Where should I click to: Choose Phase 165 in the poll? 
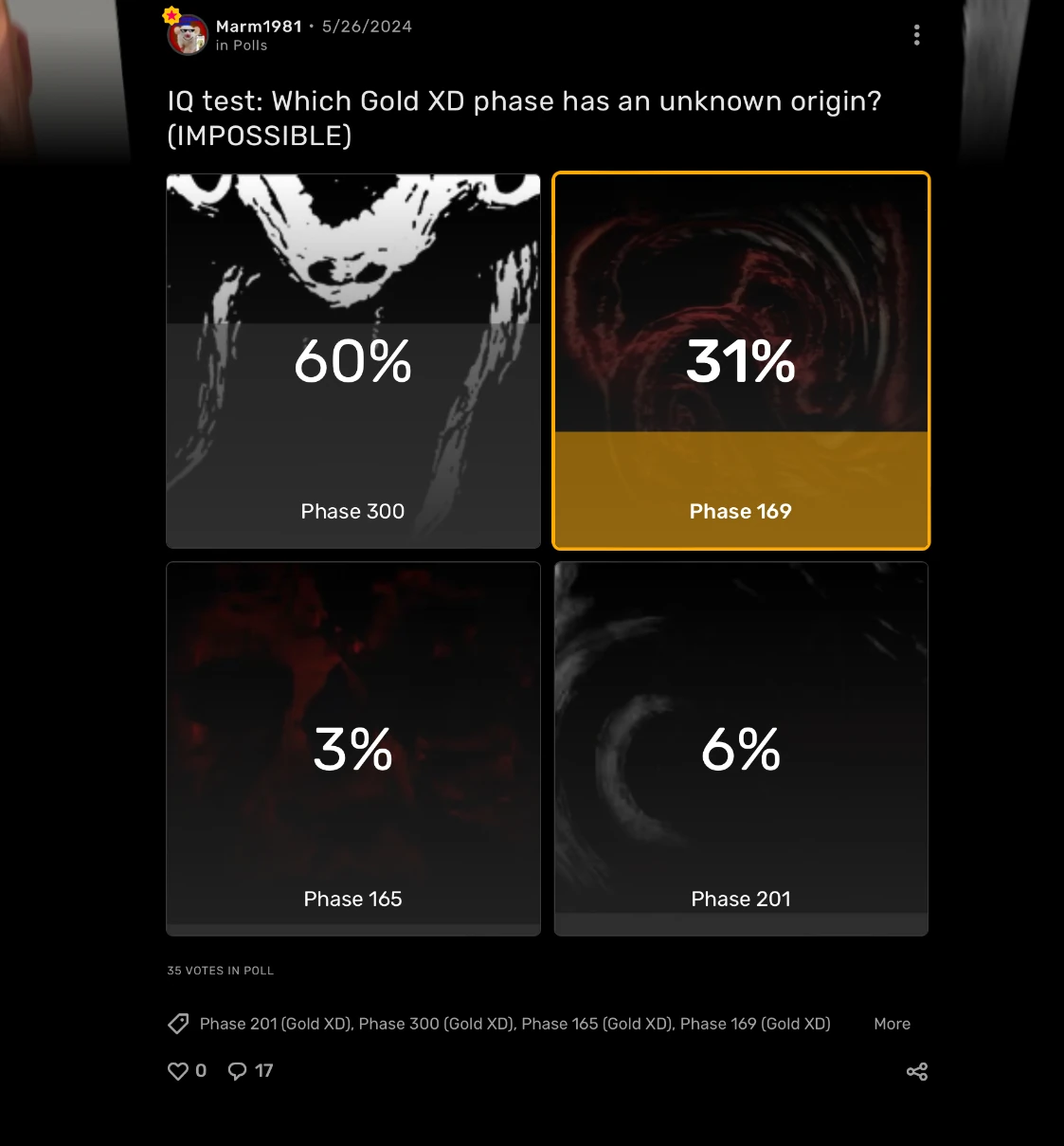tap(352, 748)
